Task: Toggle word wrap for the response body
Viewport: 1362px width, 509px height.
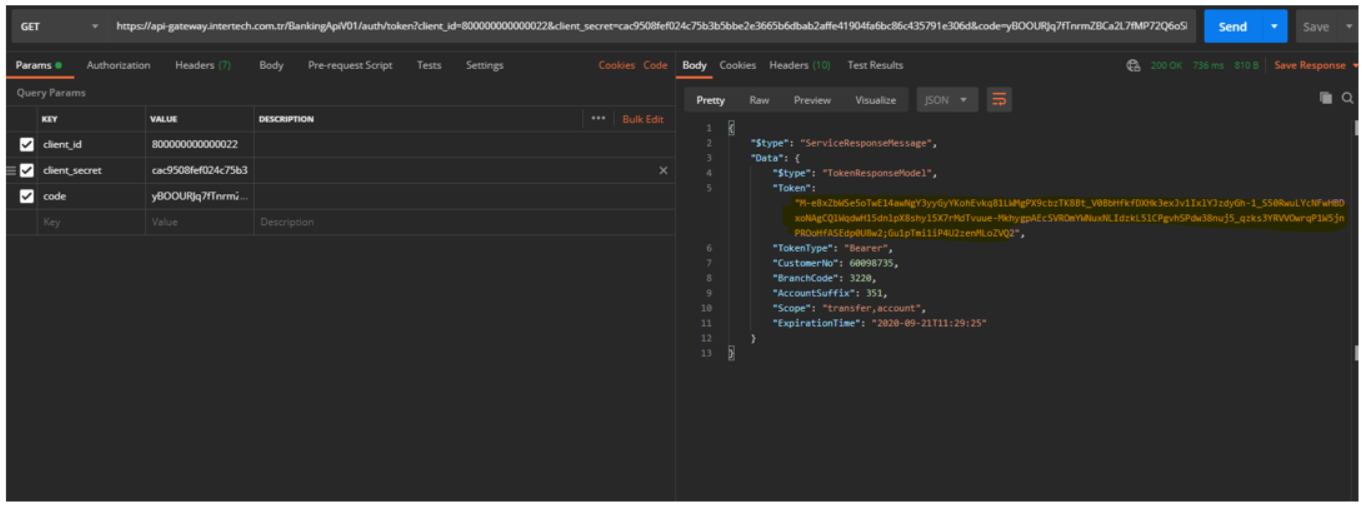Action: 998,100
